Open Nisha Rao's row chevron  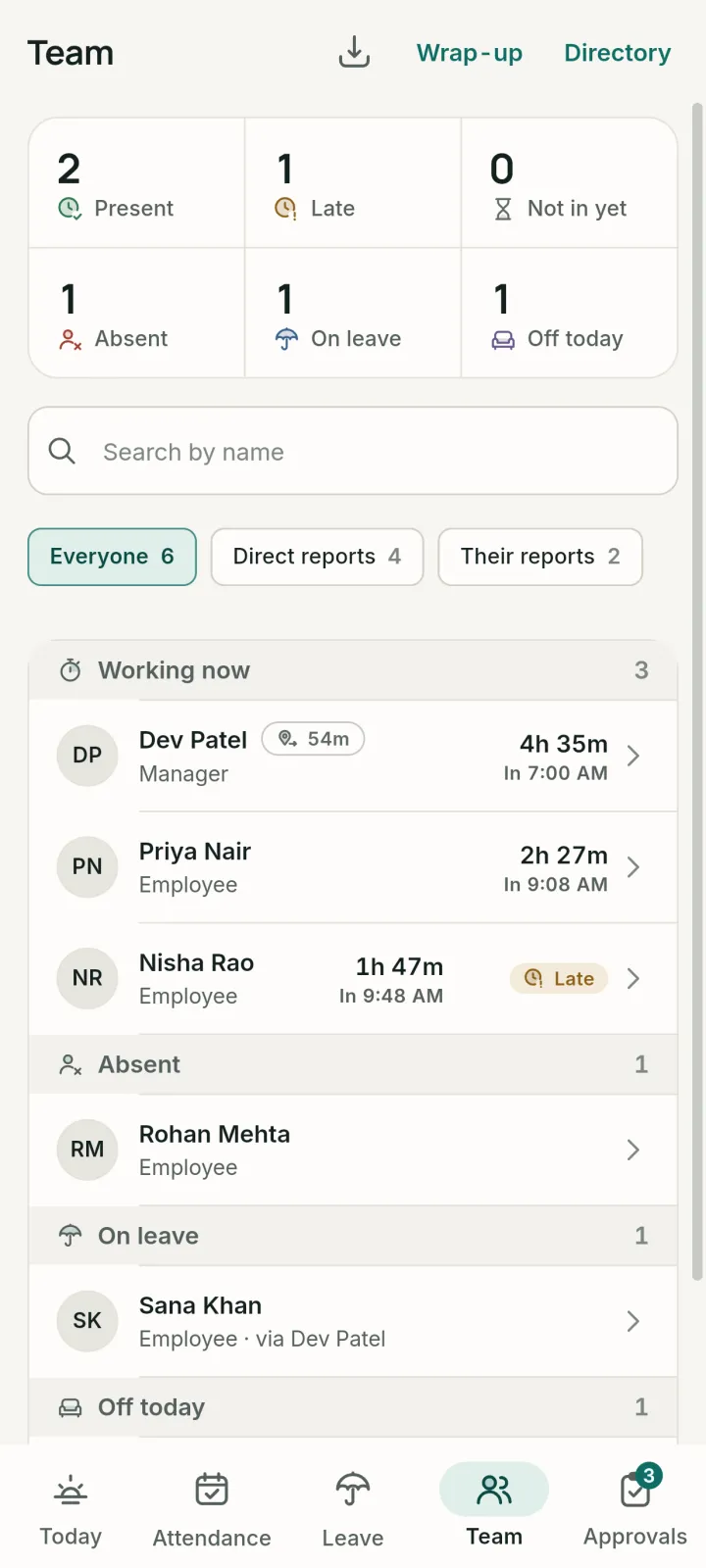(633, 978)
